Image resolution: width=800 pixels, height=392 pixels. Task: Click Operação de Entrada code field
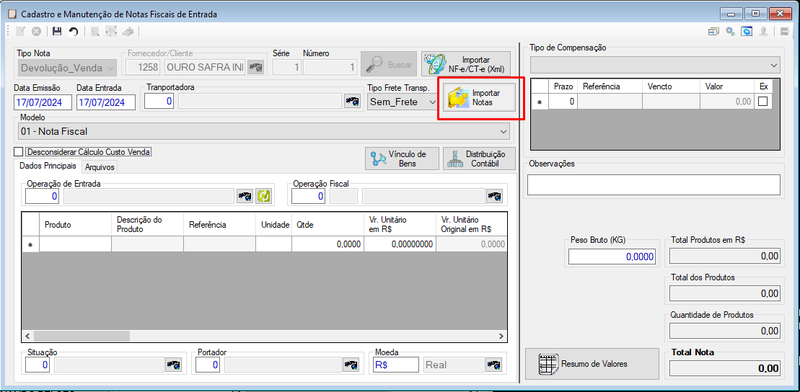(42, 196)
